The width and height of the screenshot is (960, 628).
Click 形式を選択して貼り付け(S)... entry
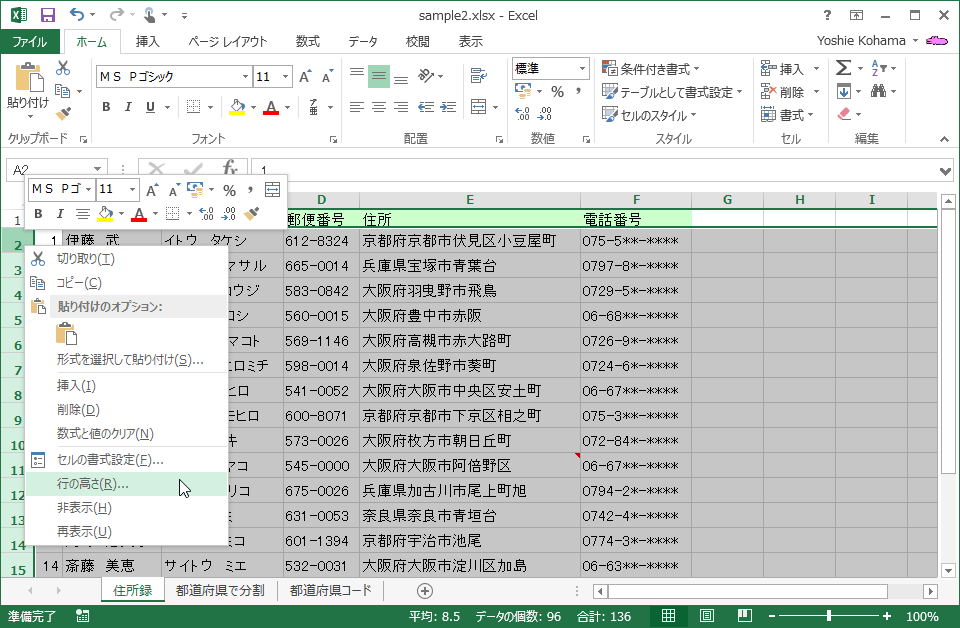point(126,359)
